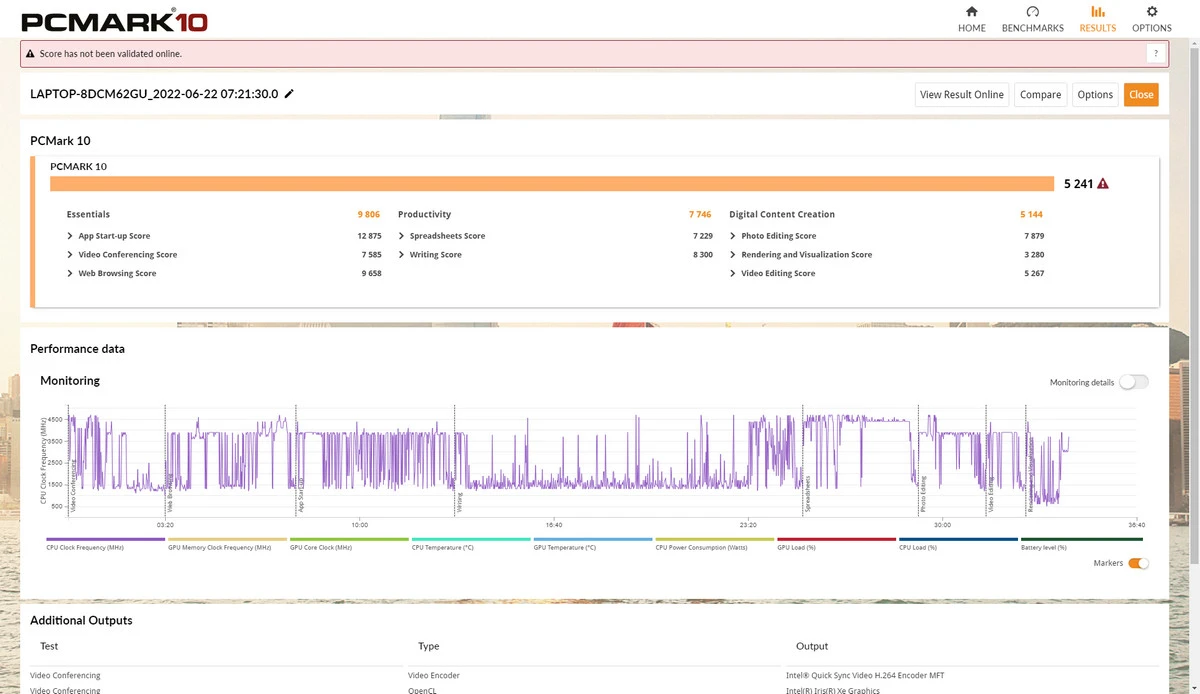Open the Home icon in top navigation

[971, 12]
